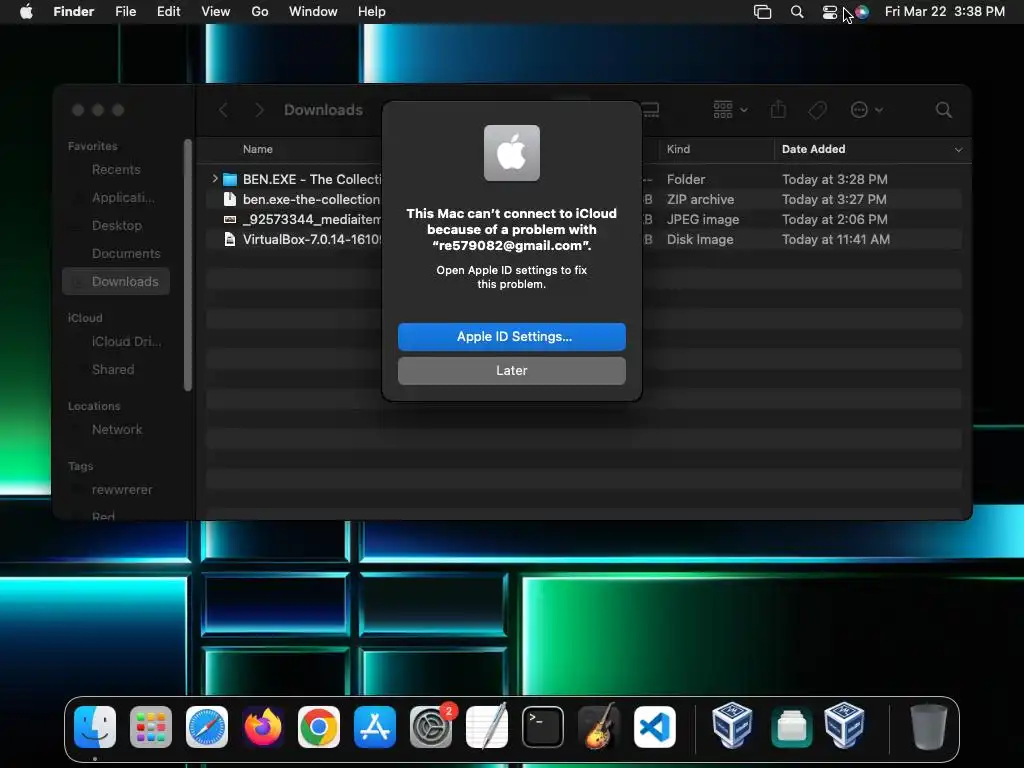Open Control Center in the menu bar
This screenshot has height=768, width=1024.
point(829,12)
